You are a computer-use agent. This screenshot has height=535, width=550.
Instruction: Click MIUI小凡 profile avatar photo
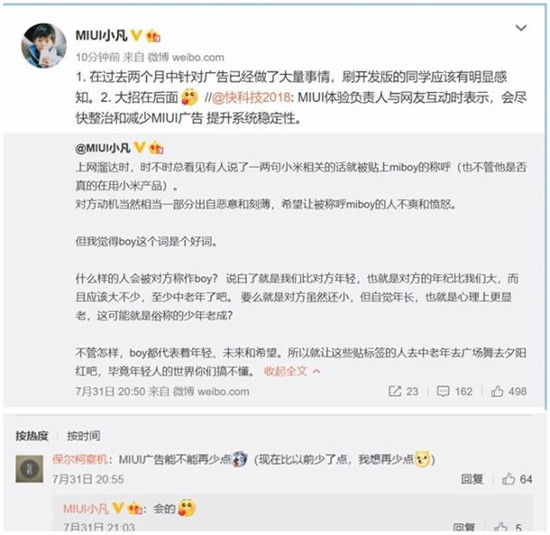click(x=44, y=46)
